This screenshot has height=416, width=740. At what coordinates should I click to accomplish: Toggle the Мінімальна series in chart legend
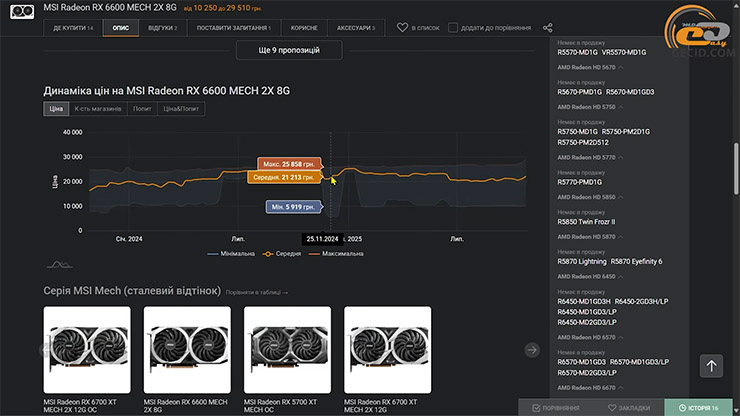pos(231,253)
